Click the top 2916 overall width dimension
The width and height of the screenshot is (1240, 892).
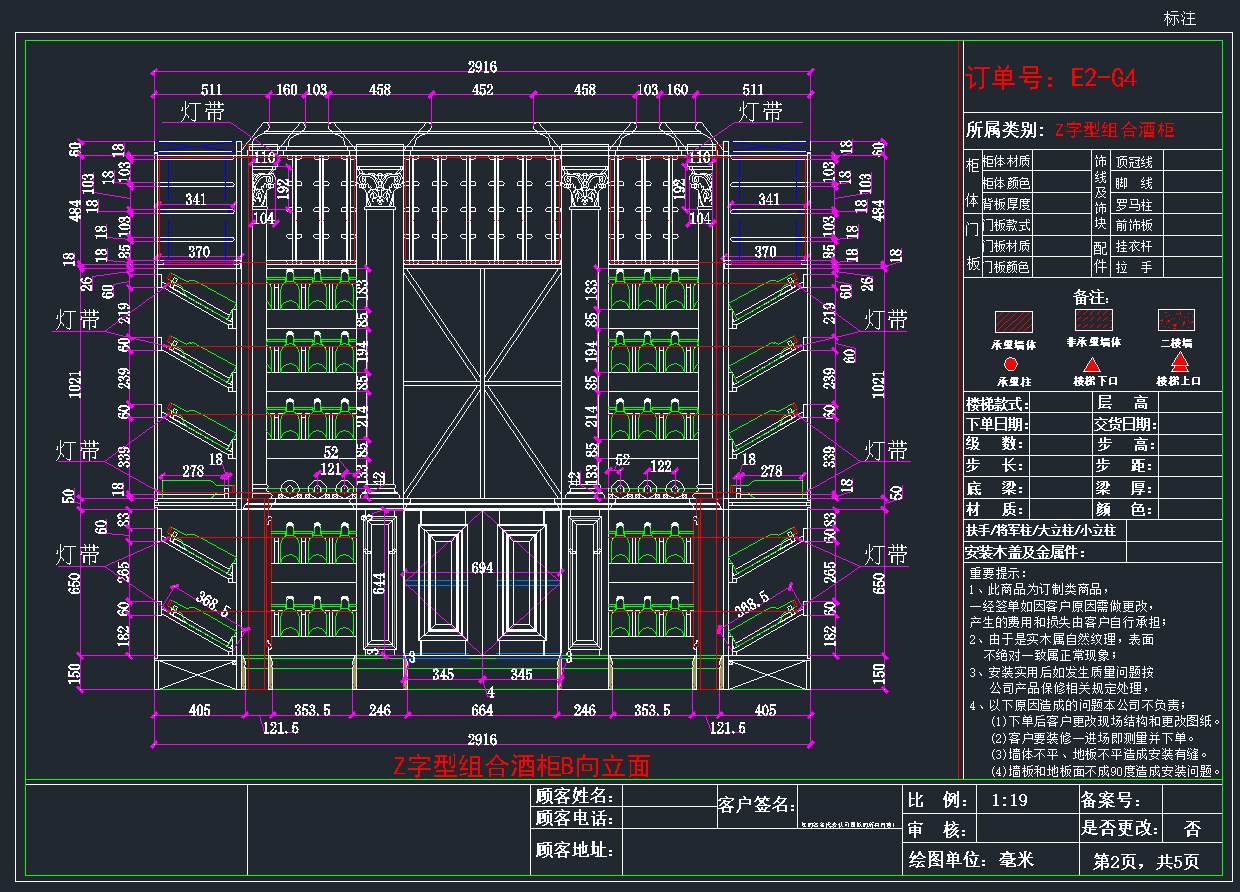click(x=482, y=67)
